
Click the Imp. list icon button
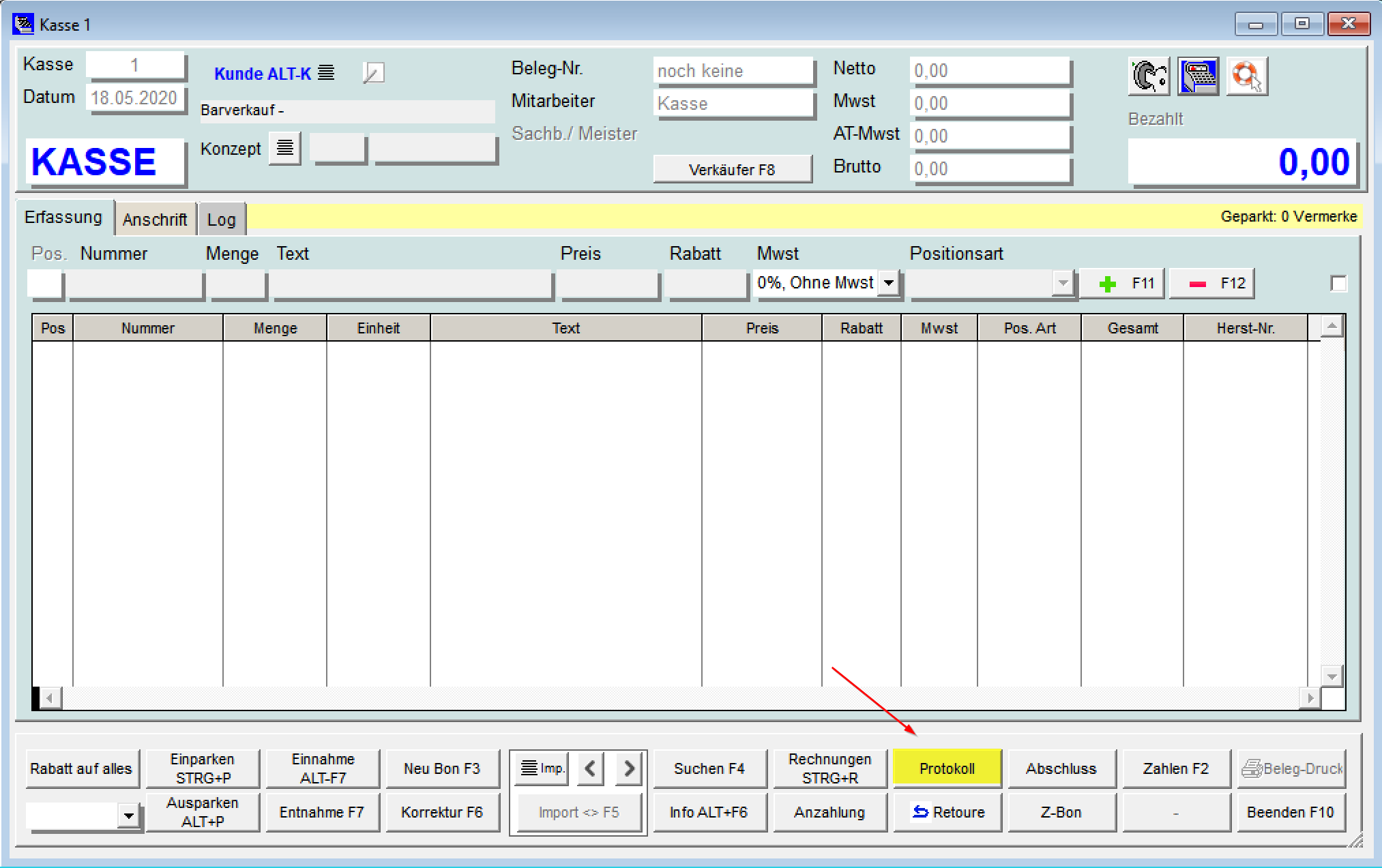click(x=542, y=768)
